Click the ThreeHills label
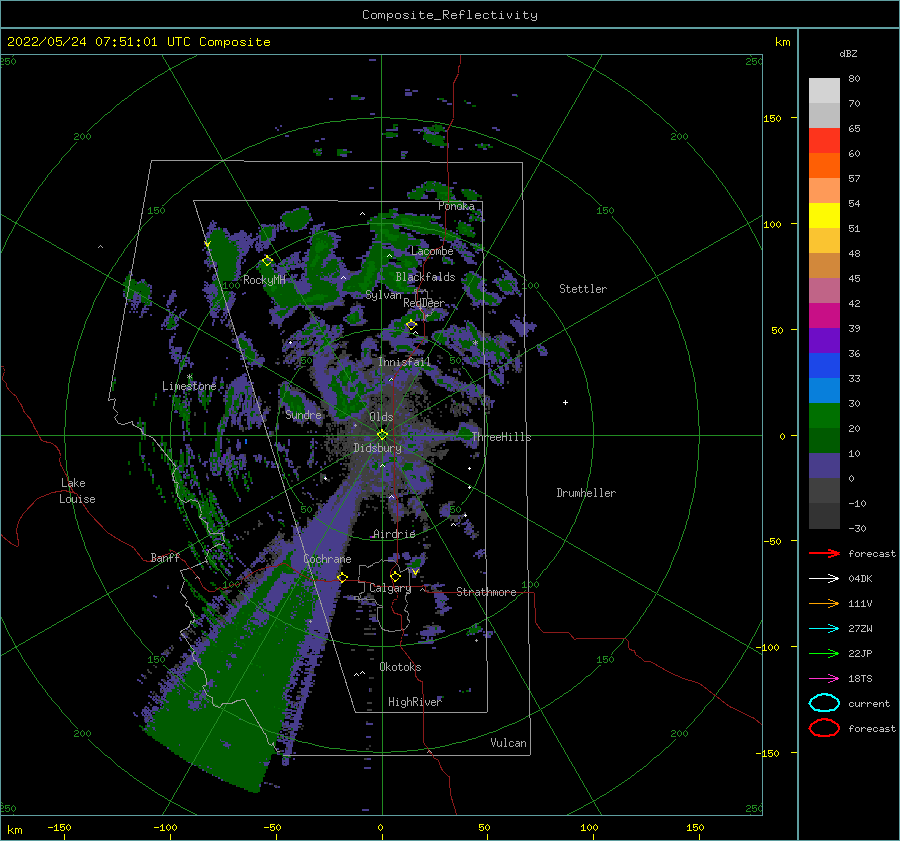This screenshot has height=841, width=900. pyautogui.click(x=502, y=437)
